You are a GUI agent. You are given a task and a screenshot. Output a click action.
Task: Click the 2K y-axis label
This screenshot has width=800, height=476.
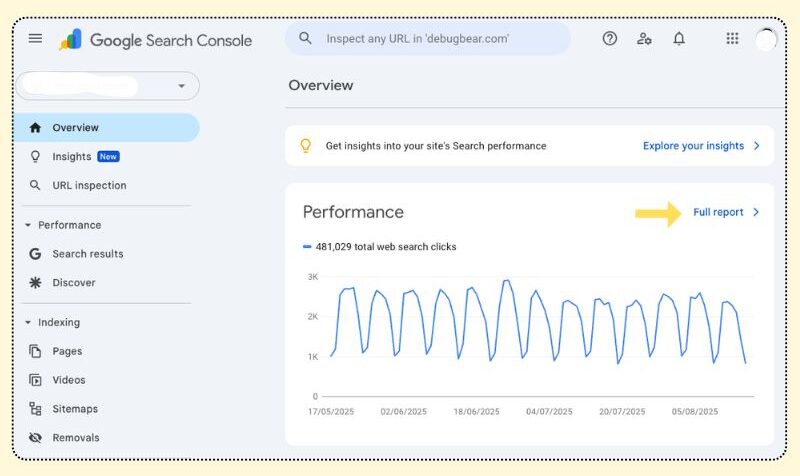click(313, 316)
